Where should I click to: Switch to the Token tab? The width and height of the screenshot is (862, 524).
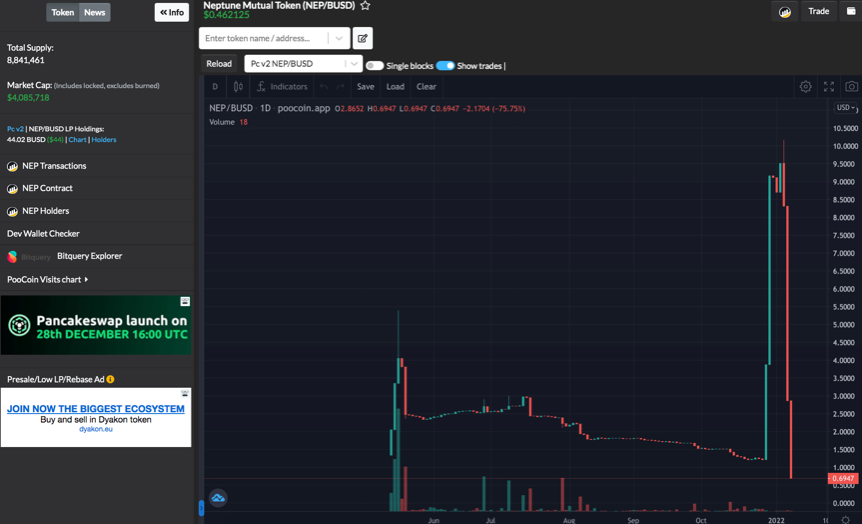(63, 12)
